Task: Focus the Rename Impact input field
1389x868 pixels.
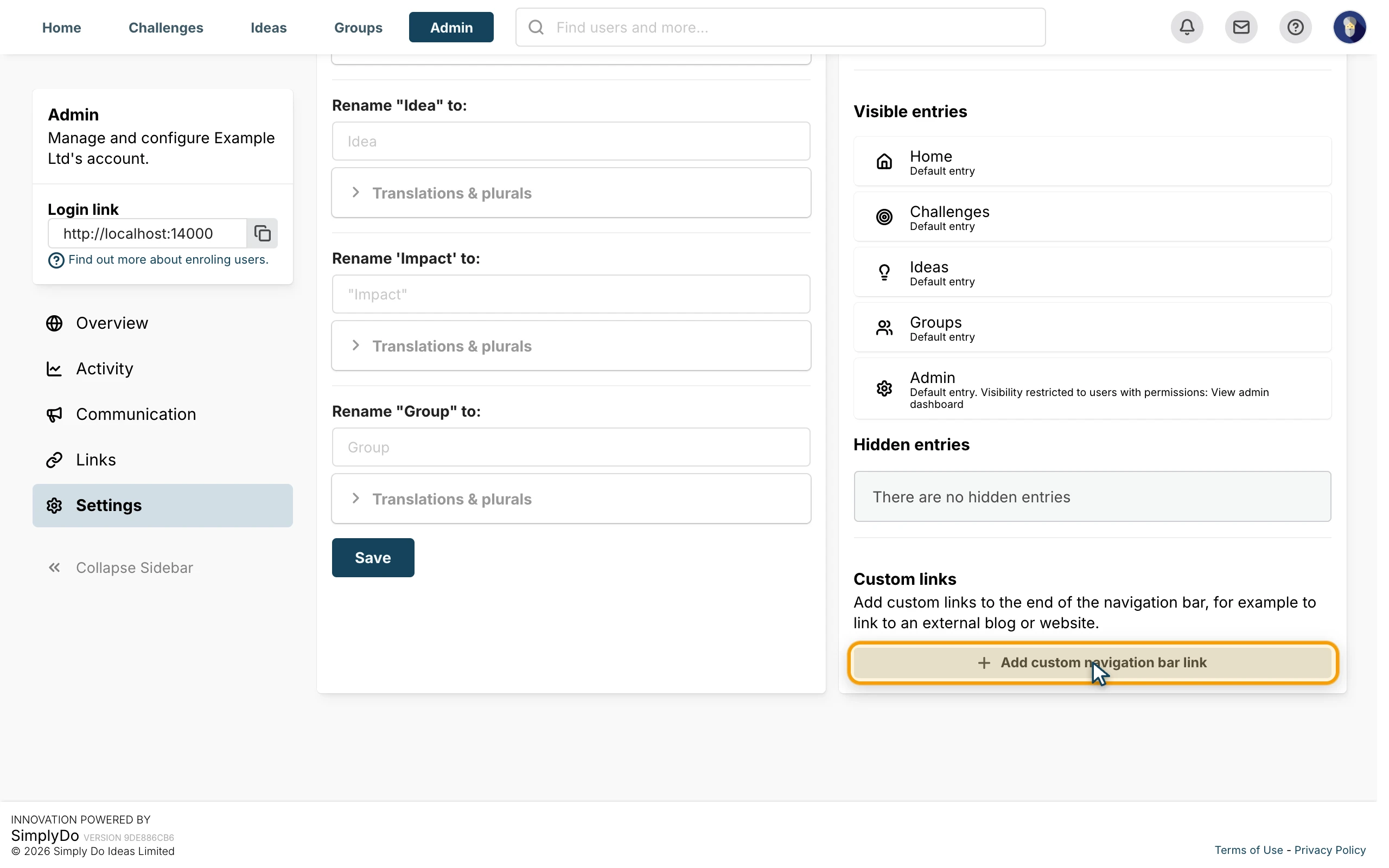Action: point(571,294)
